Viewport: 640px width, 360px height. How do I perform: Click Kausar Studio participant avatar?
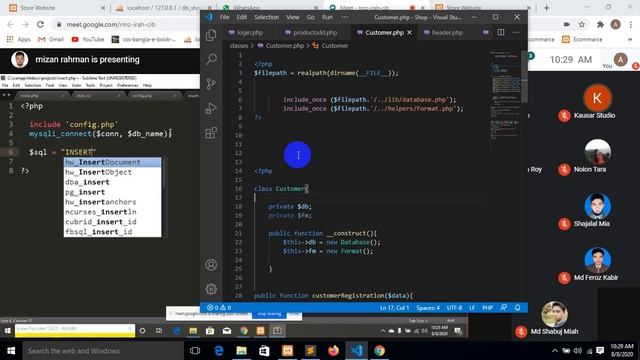[x=597, y=98]
